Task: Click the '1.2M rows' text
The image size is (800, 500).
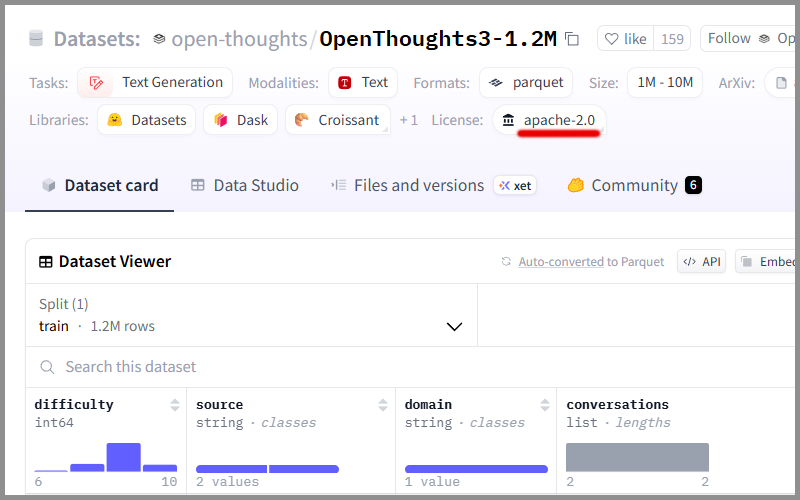Action: (x=122, y=327)
